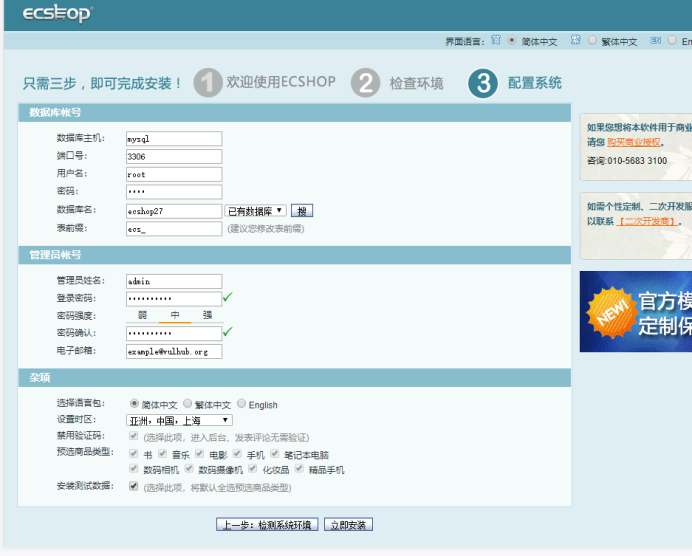Click the 杂项 section header

coord(295,378)
